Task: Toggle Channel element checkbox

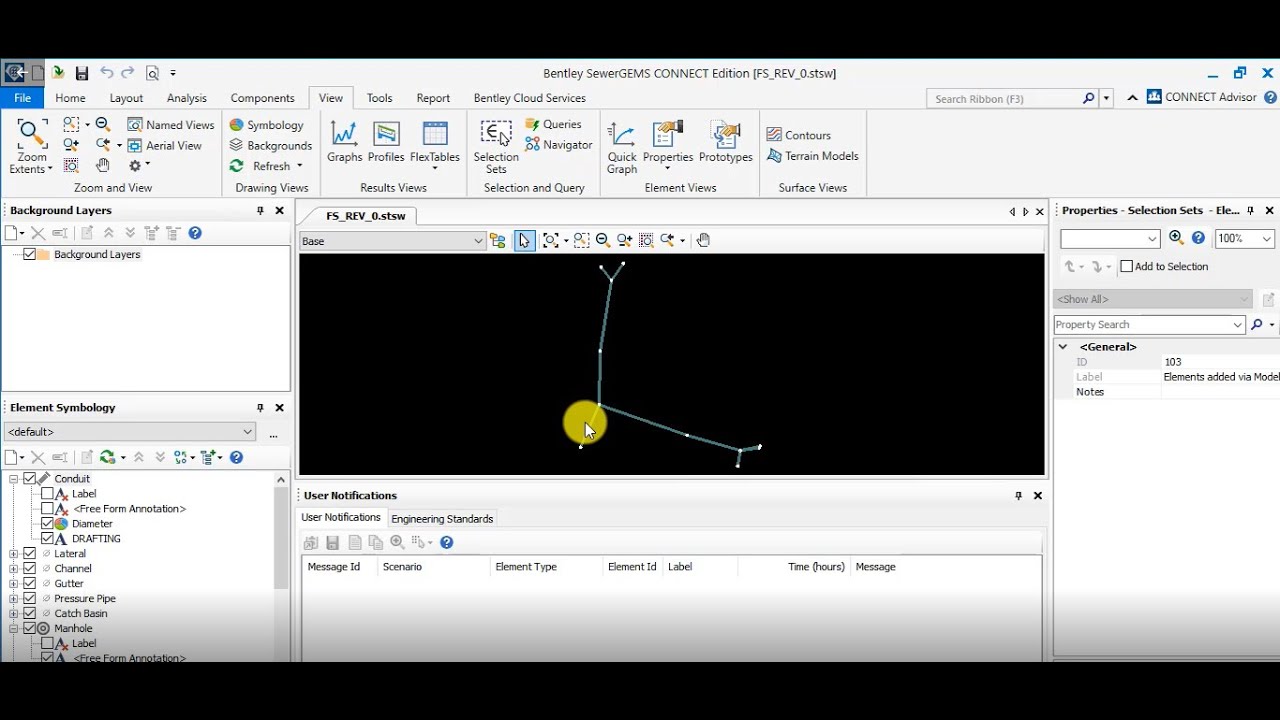Action: pos(29,569)
